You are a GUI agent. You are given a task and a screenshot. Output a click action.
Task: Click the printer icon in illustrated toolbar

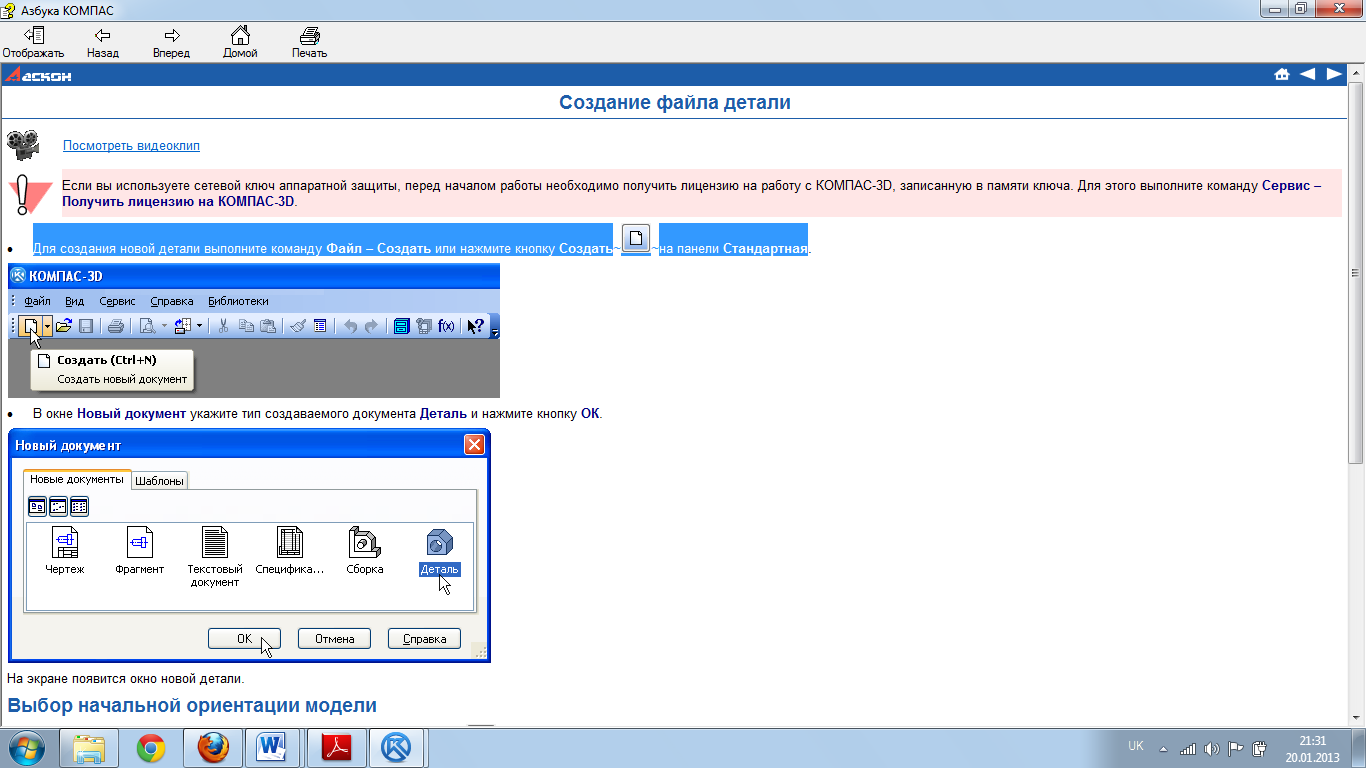[116, 326]
